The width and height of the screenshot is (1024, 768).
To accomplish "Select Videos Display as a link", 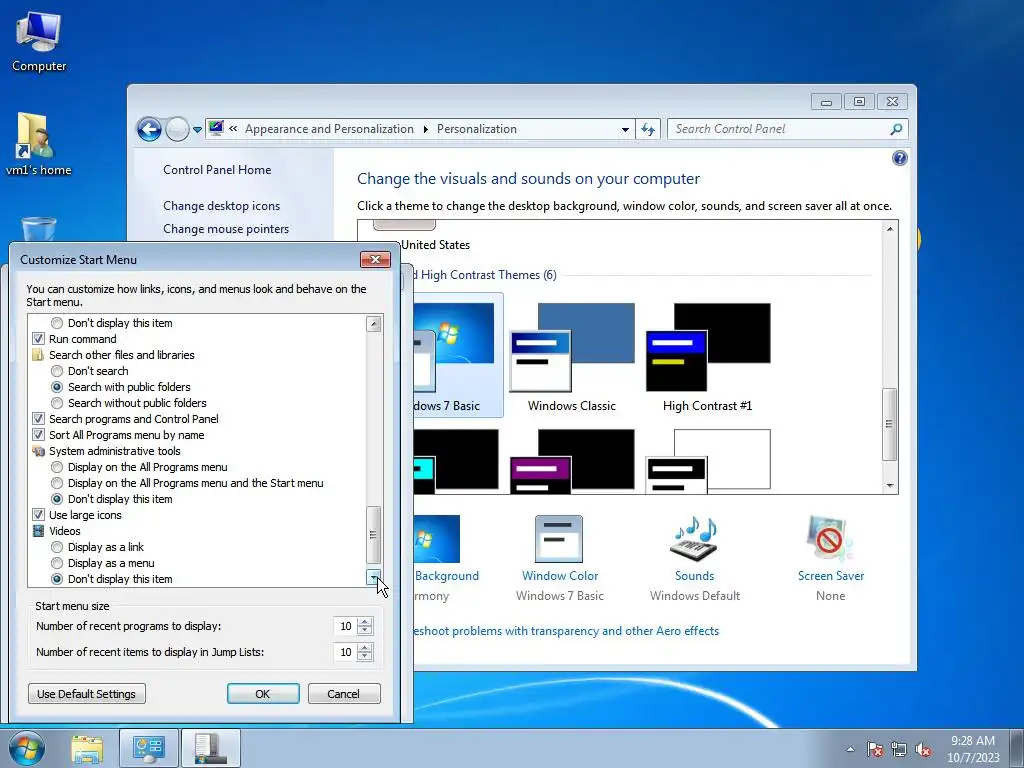I will pyautogui.click(x=57, y=547).
